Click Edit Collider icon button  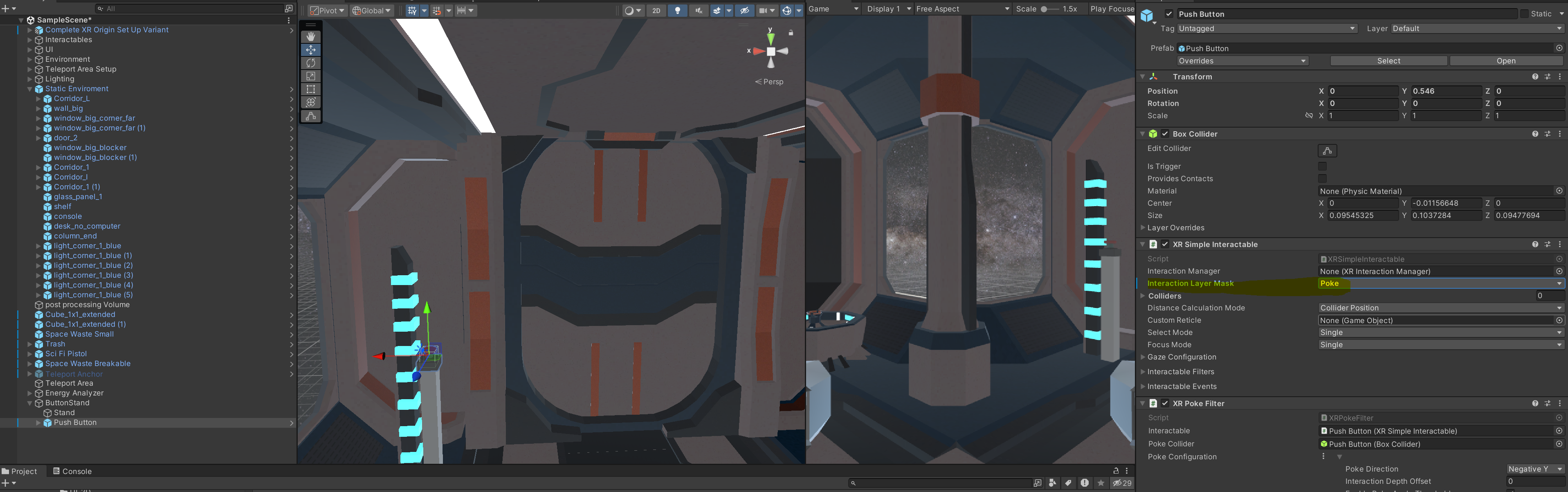(x=1327, y=151)
